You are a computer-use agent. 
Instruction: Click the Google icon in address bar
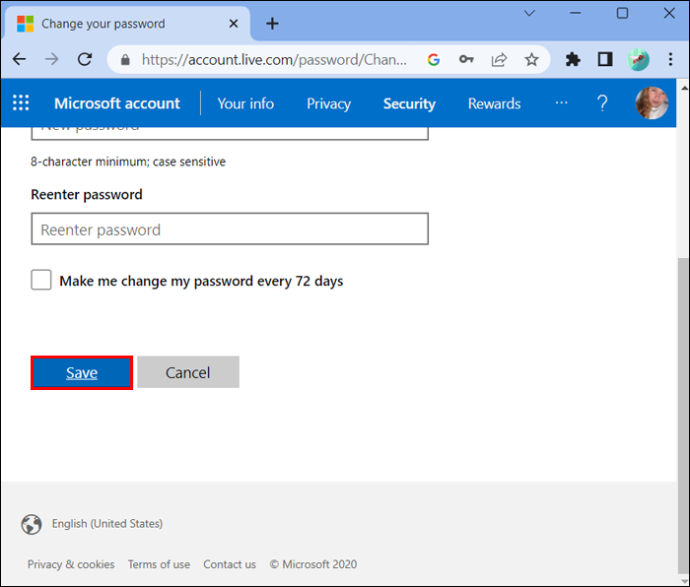(x=433, y=59)
